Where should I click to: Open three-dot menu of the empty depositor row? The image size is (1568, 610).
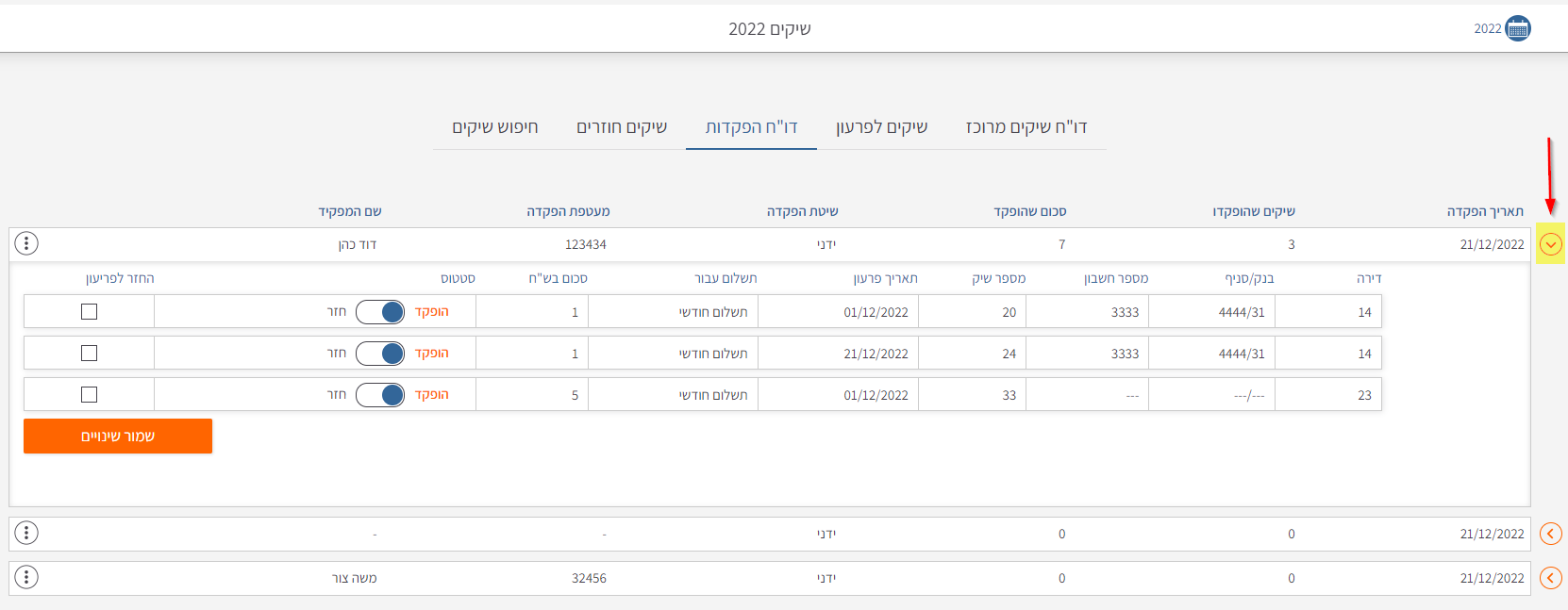(x=26, y=533)
